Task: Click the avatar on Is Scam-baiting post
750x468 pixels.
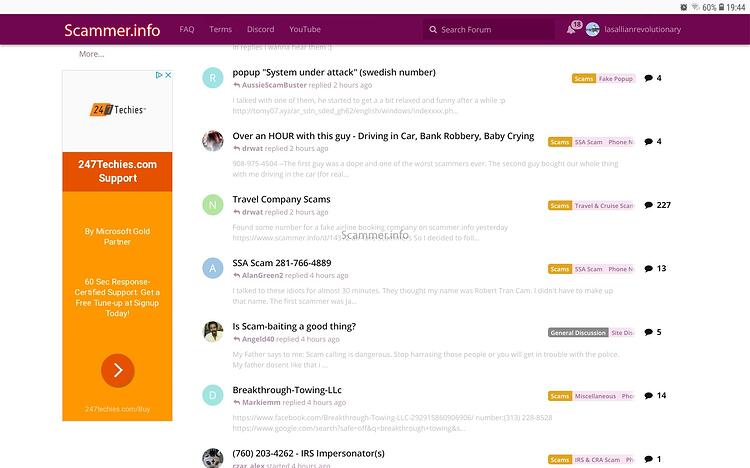Action: point(213,332)
